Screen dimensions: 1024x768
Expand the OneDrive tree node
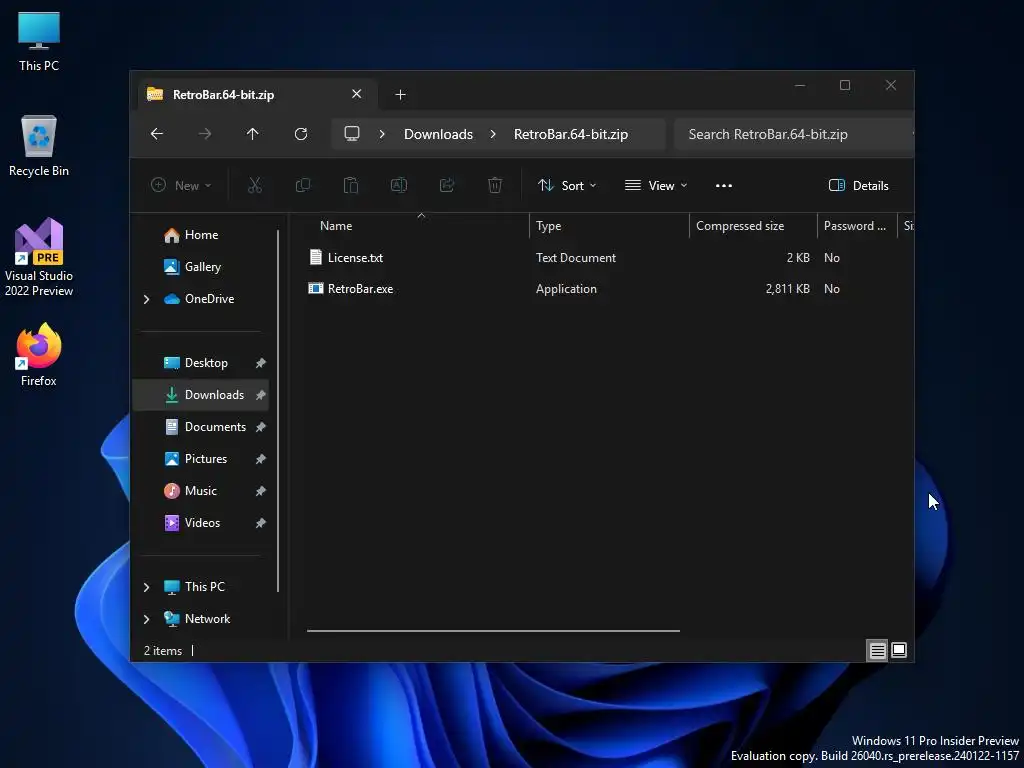tap(146, 299)
